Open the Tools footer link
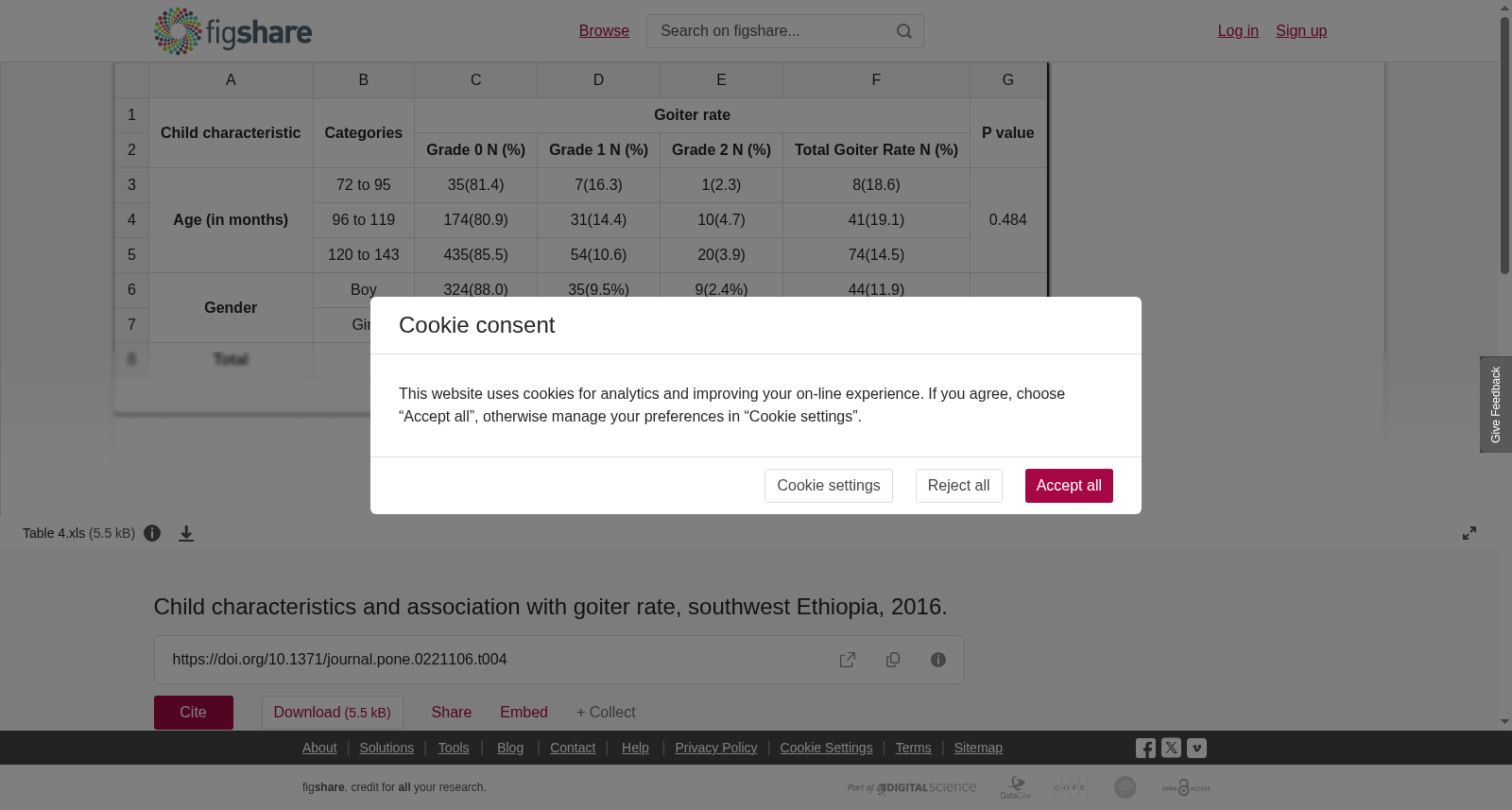The image size is (1512, 810). click(x=454, y=748)
